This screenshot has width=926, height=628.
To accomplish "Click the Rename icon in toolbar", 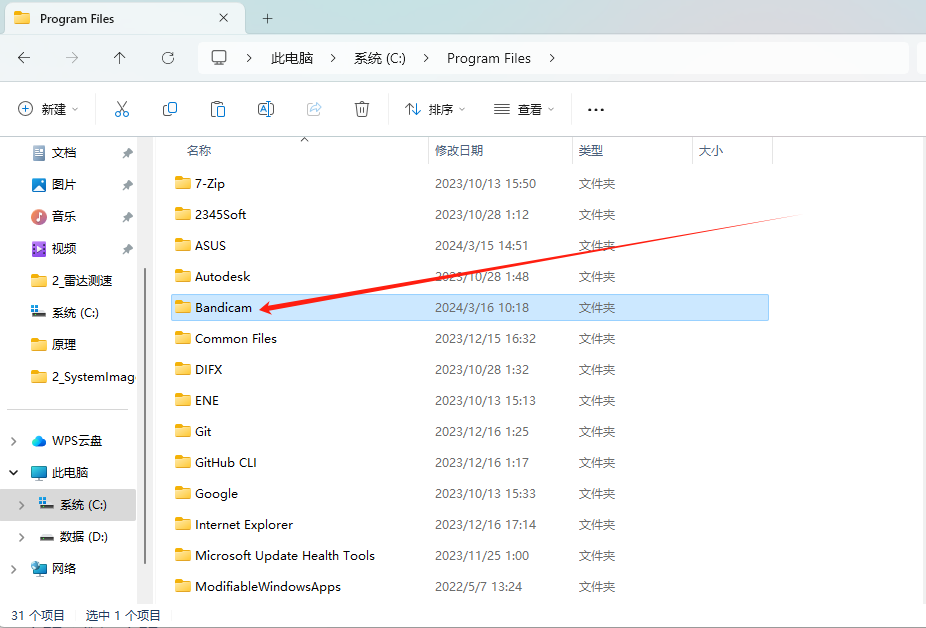I will click(x=266, y=109).
